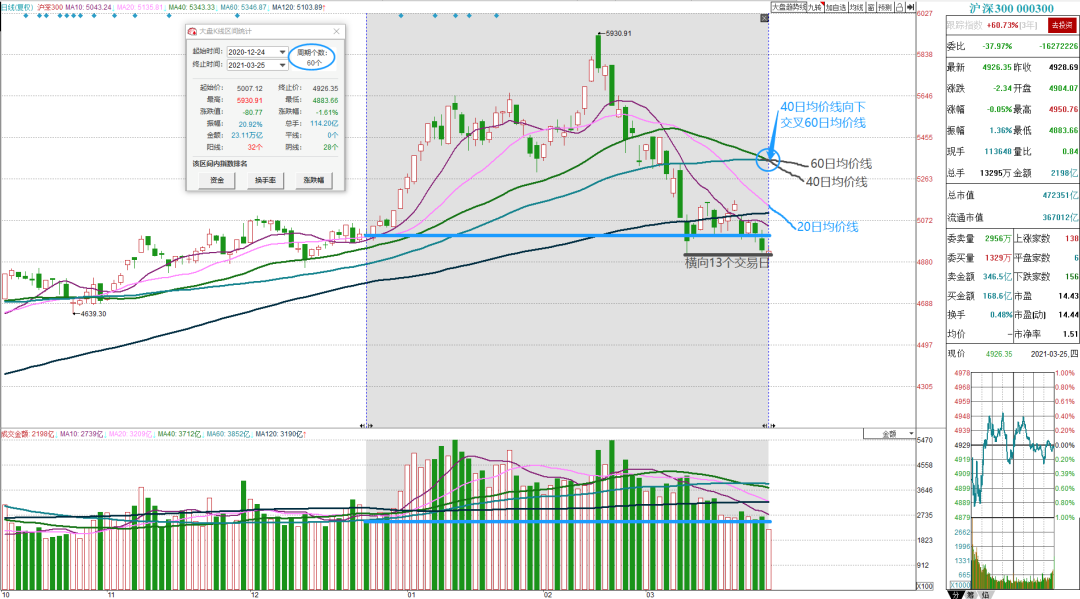Toggle the padlock lock icon
This screenshot has width=1080, height=599.
tap(899, 7)
